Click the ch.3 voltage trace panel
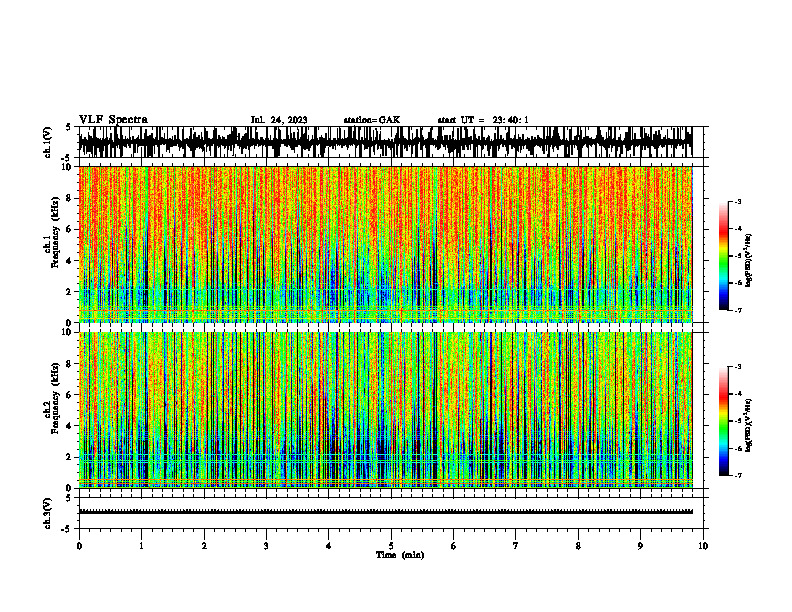Viewport: 792px width, 612px height. (x=385, y=513)
